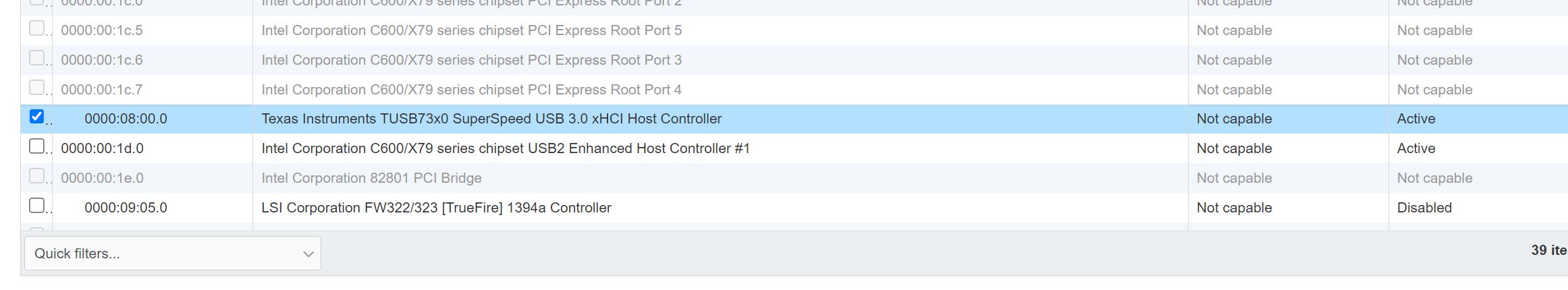
Task: Click PCI Express Root Port 5 description
Action: click(471, 30)
